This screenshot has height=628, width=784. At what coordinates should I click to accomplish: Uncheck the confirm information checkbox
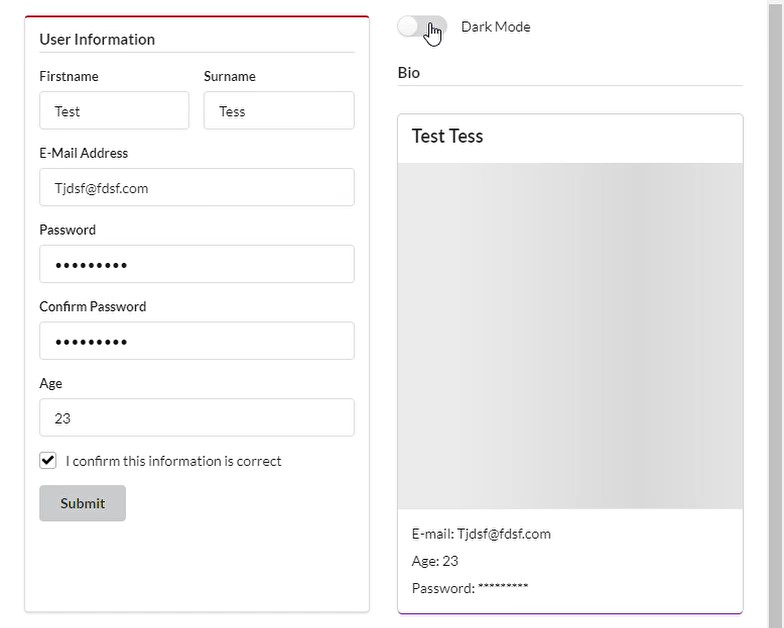tap(48, 461)
